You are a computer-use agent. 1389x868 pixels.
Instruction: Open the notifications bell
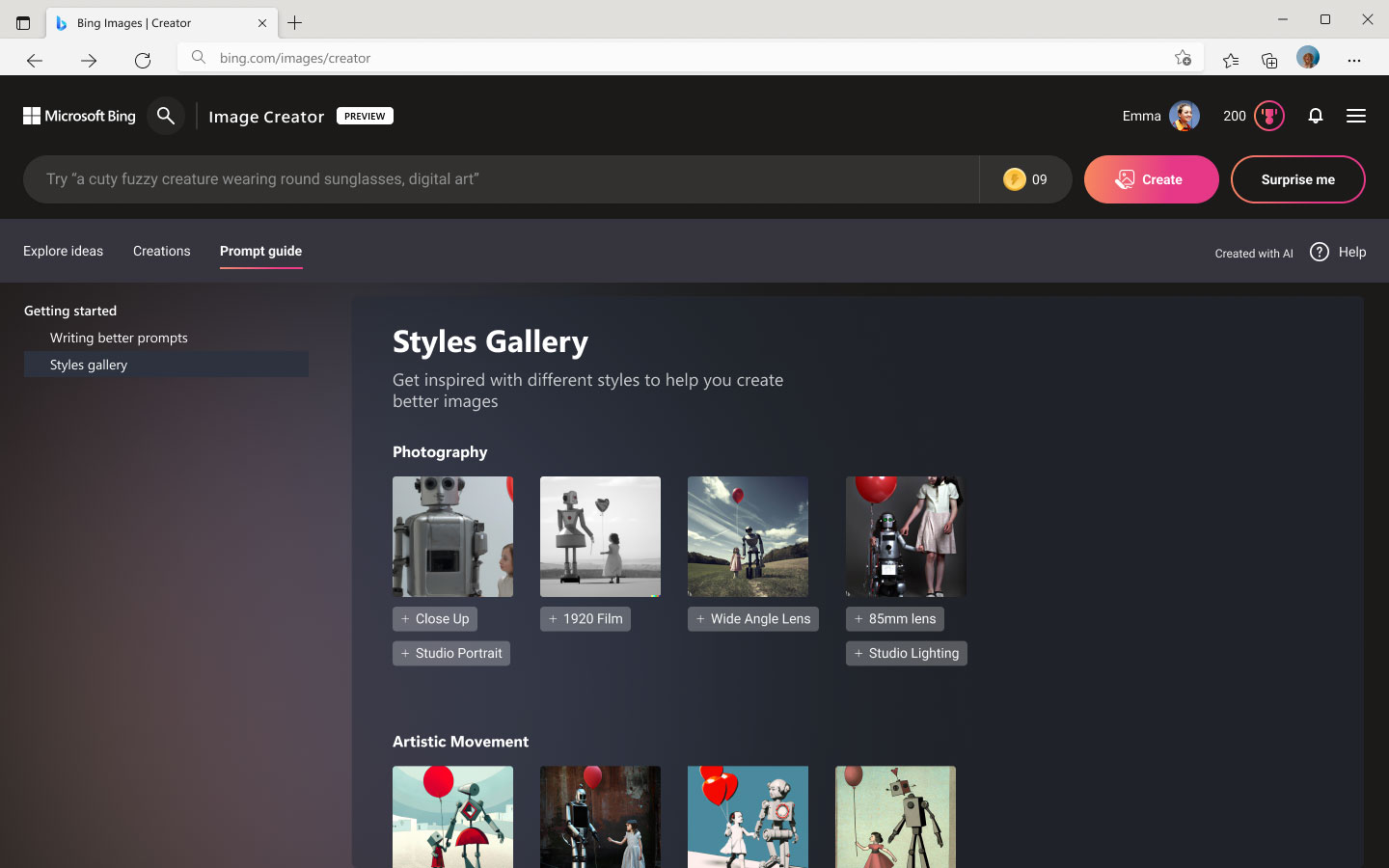click(1315, 116)
